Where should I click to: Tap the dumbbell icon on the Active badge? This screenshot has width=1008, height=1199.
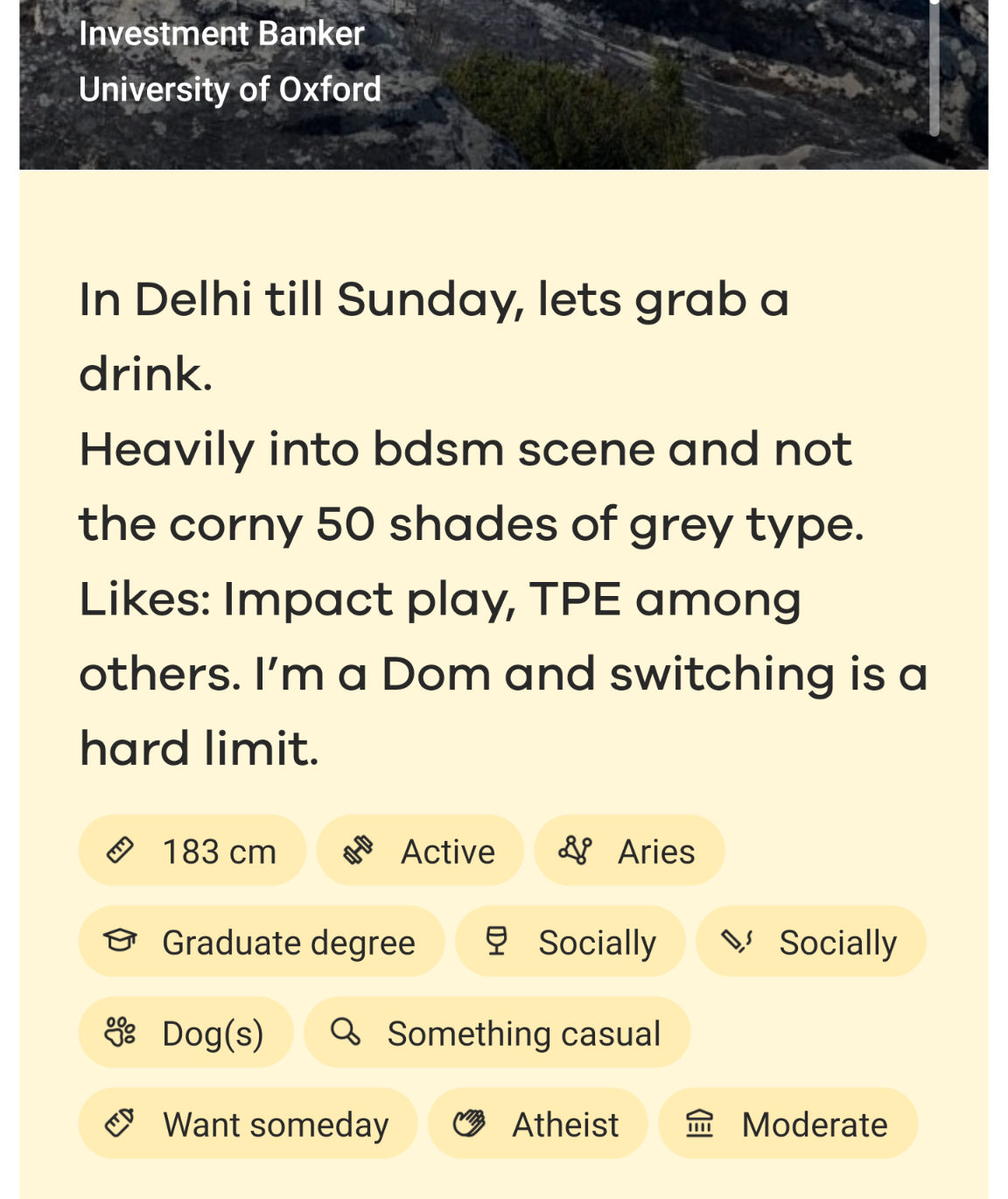pos(358,851)
